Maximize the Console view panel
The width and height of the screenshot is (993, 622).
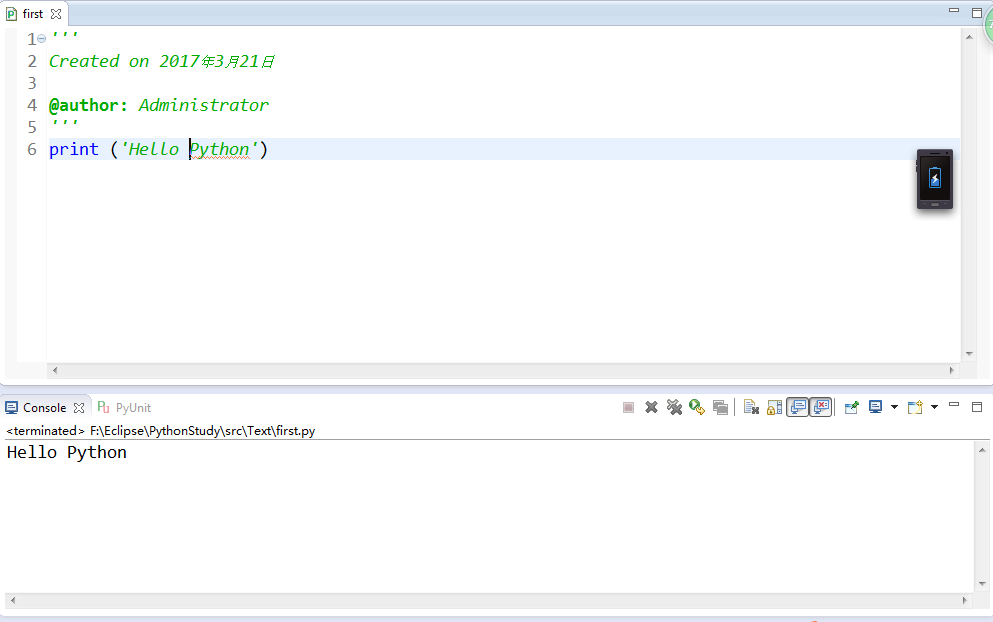pyautogui.click(x=977, y=407)
